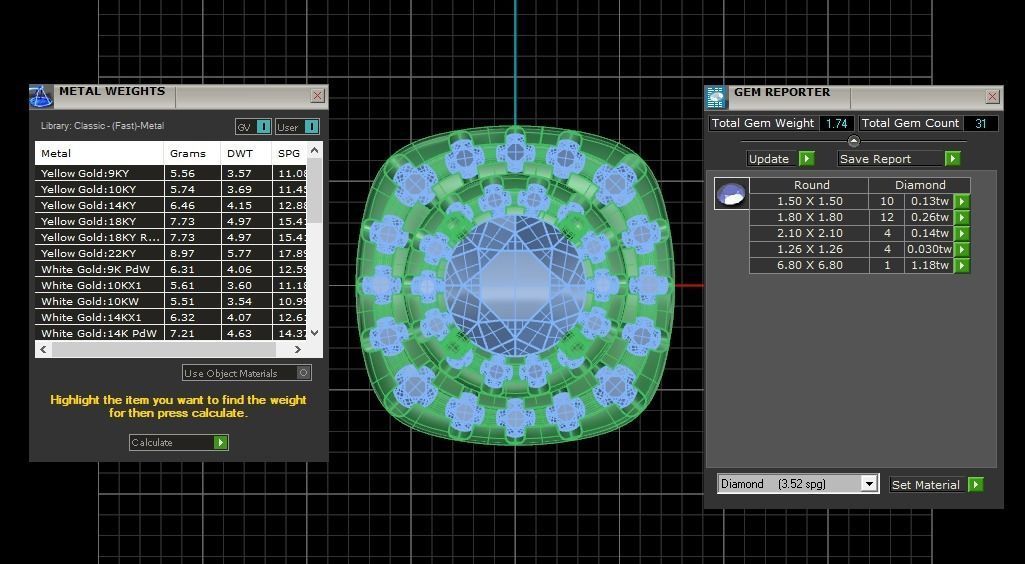Select the White Gold:9K PdW row

click(171, 269)
